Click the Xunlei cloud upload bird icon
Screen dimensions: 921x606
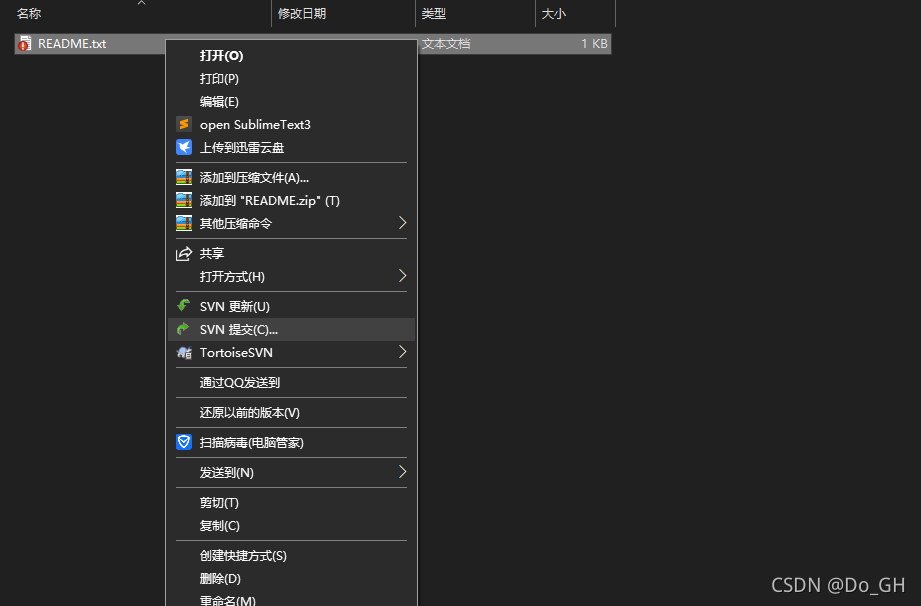184,147
